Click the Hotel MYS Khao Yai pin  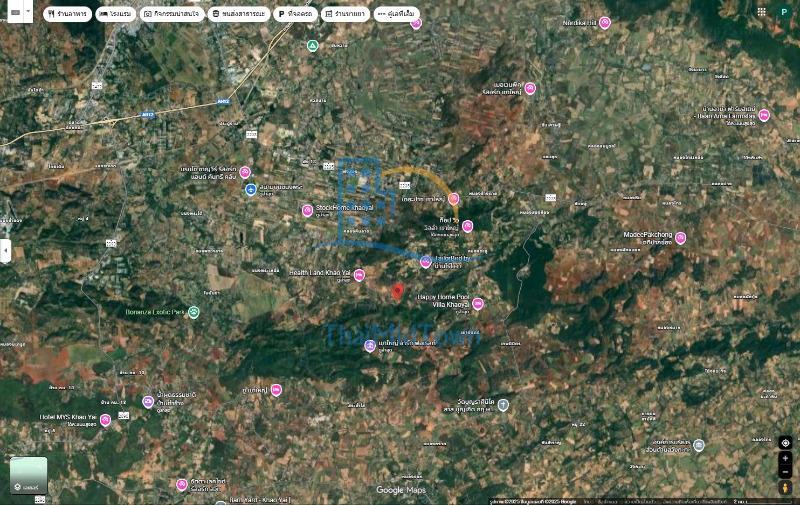(x=105, y=420)
